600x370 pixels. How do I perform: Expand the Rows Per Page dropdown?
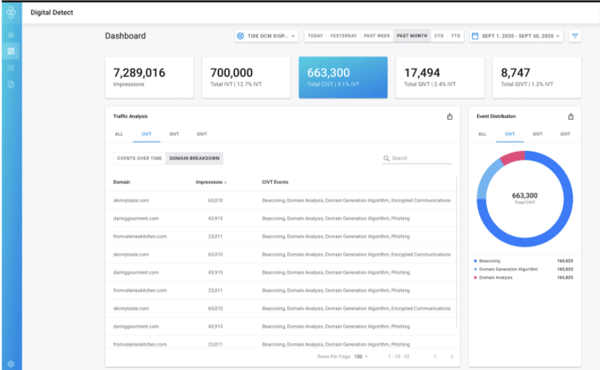pos(361,357)
